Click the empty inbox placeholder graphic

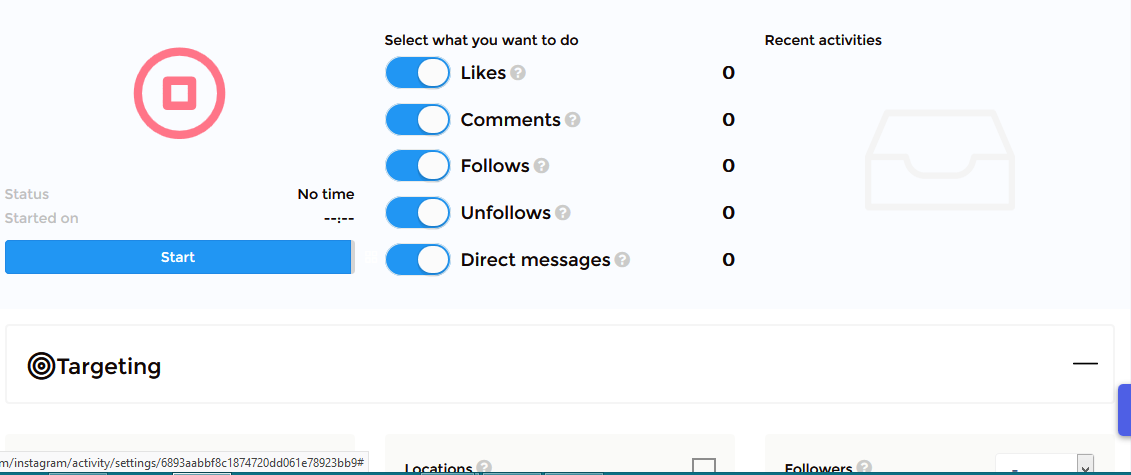coord(940,160)
